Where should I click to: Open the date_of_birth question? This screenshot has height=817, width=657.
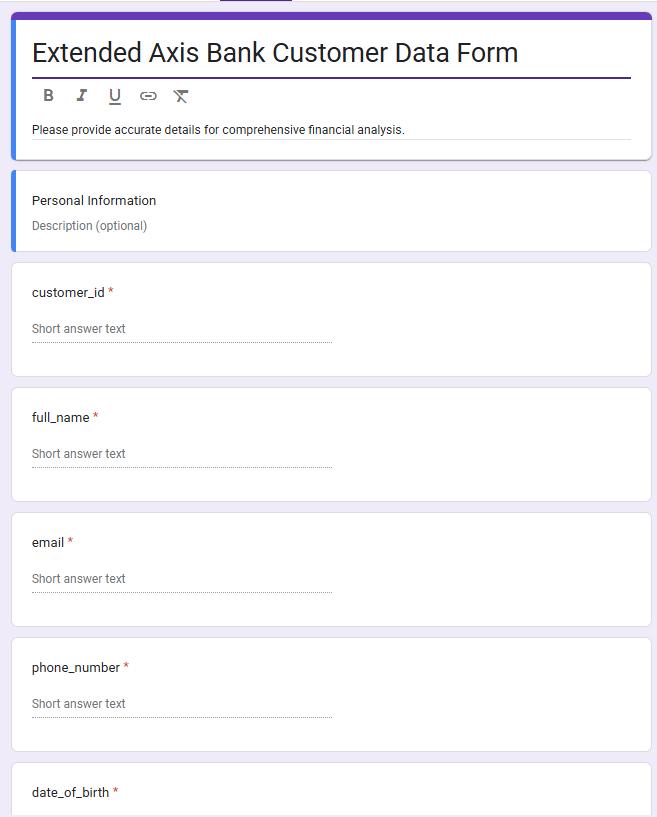click(70, 793)
